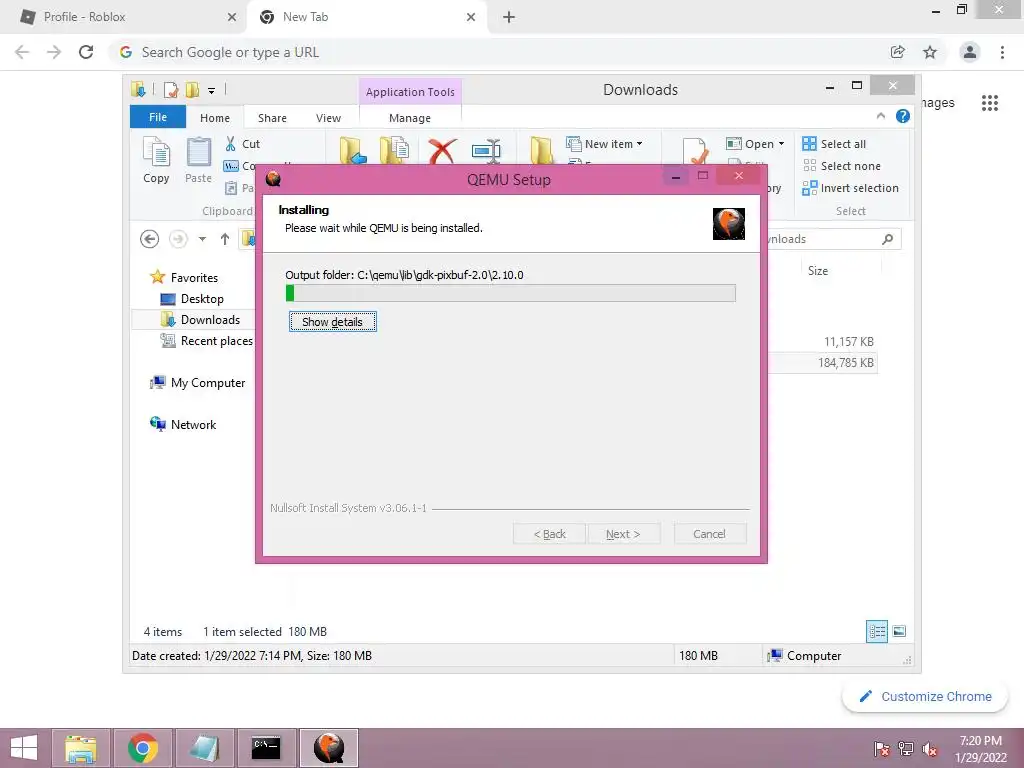Screen dimensions: 1024x768
Task: Collapse the Explorer ribbon chevron
Action: (x=880, y=116)
